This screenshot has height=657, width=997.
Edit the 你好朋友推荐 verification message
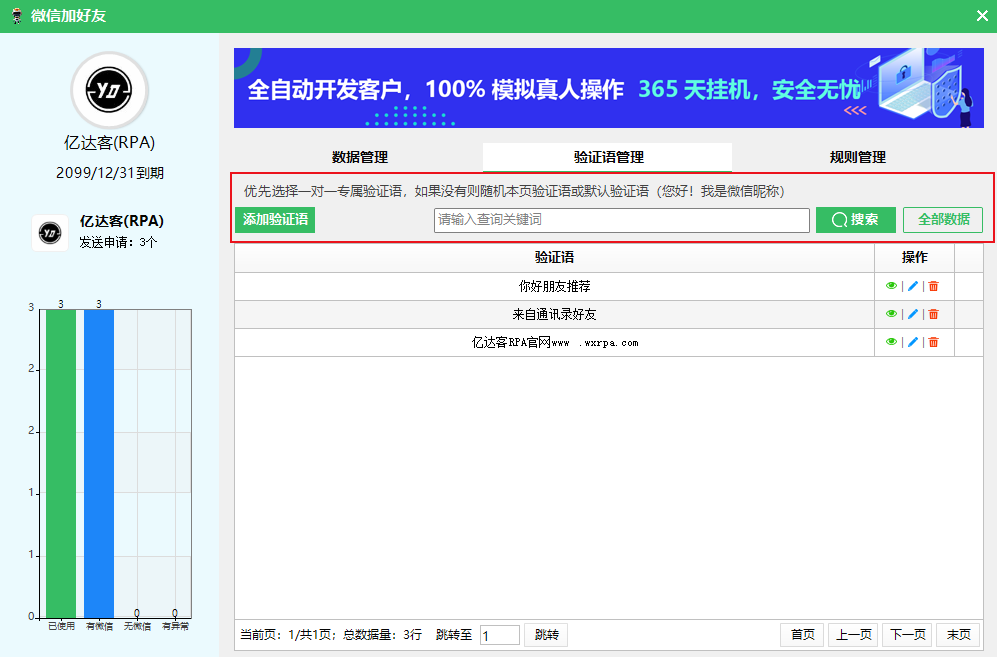pos(912,286)
